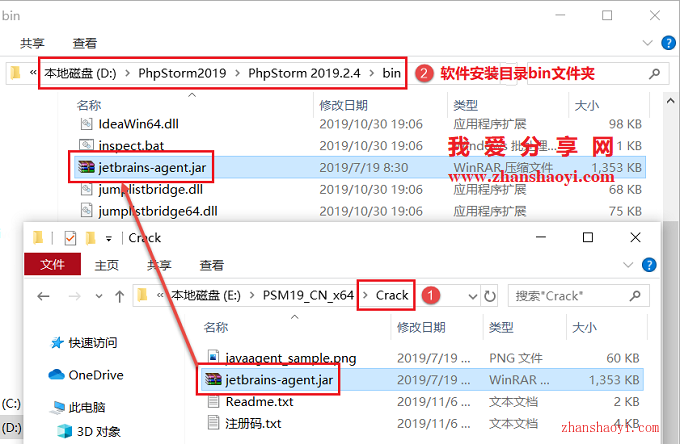Expand the ribbon in the Crack window
Screen dimensions: 680x444
pyautogui.click(x=628, y=264)
